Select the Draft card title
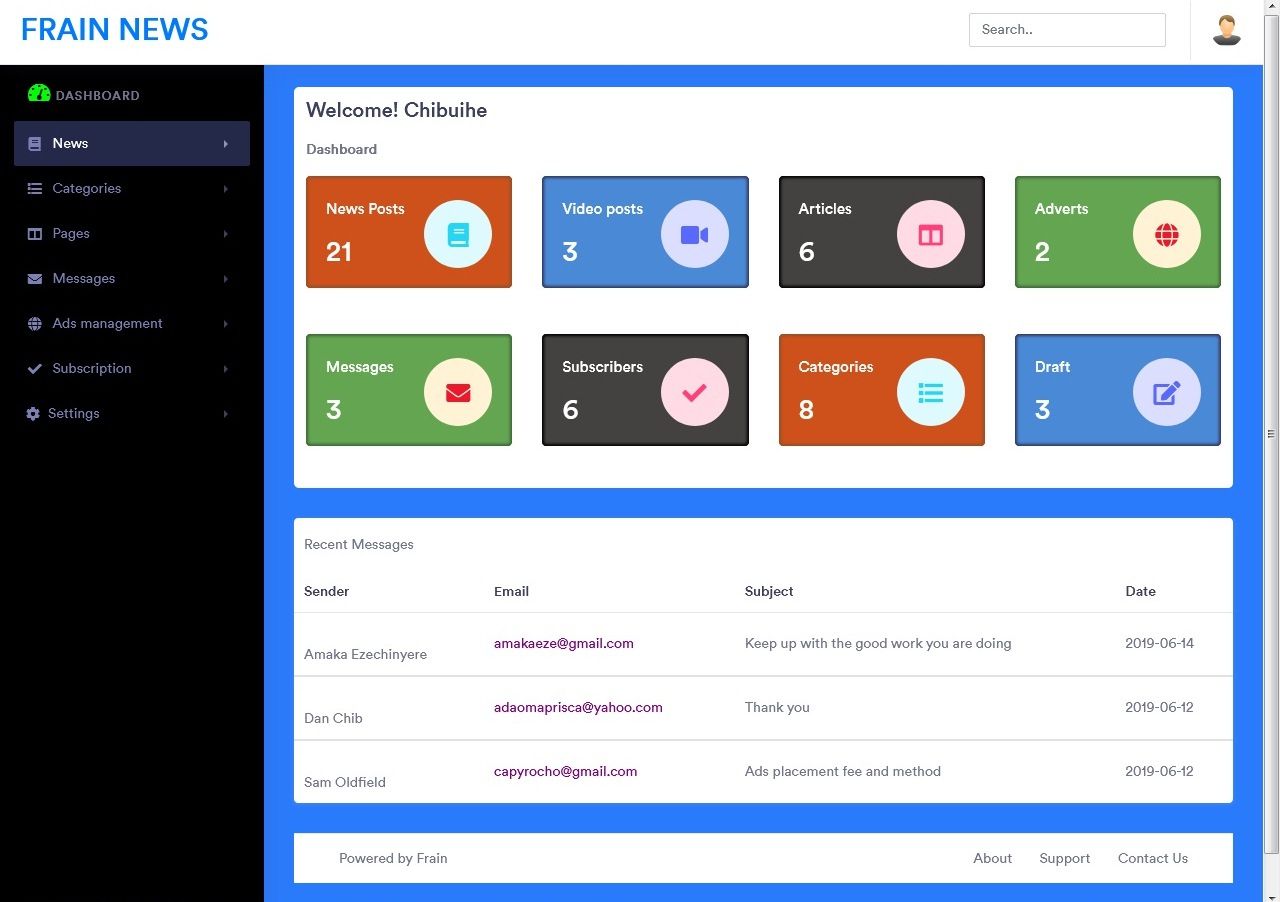Image resolution: width=1280 pixels, height=902 pixels. (1052, 367)
